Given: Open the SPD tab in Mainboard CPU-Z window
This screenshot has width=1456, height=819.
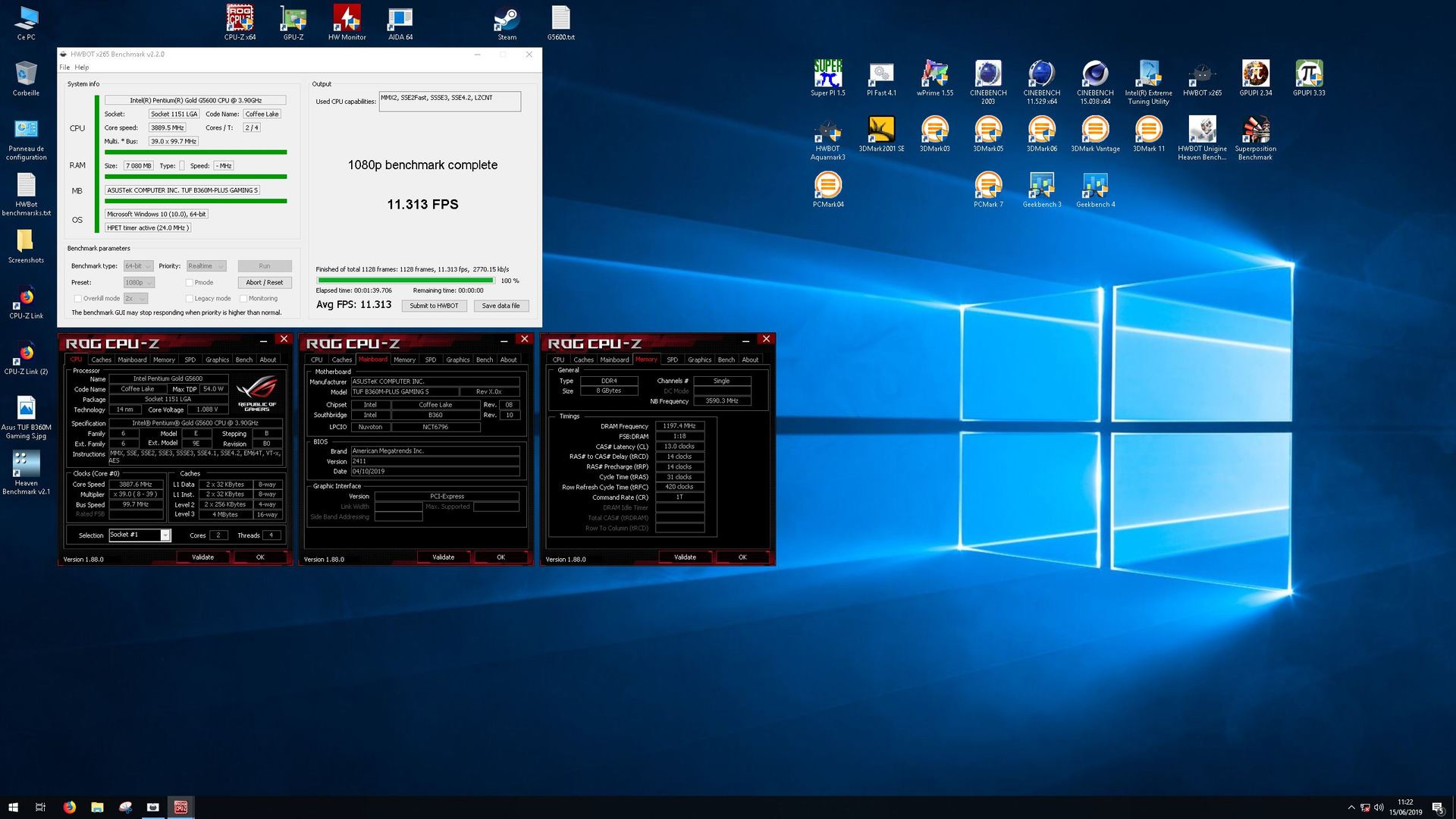Looking at the screenshot, I should pyautogui.click(x=431, y=359).
